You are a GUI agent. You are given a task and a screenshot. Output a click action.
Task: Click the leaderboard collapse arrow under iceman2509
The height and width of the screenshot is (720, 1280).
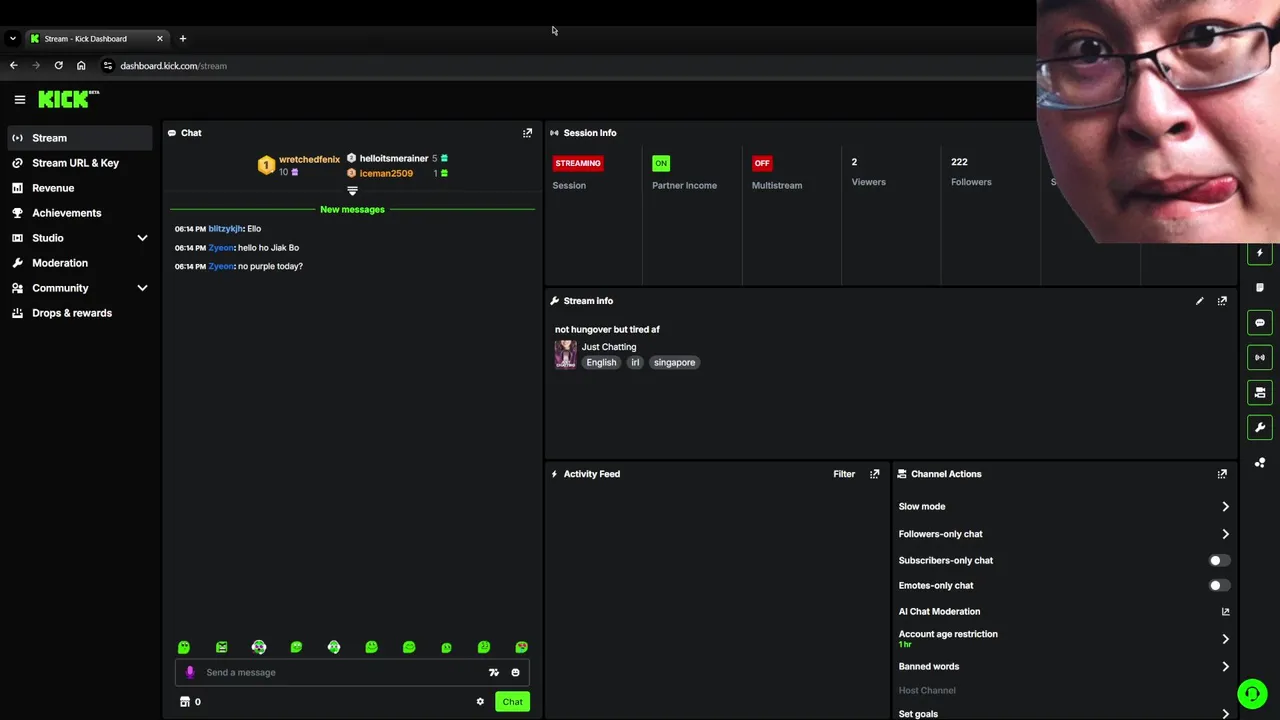[x=352, y=191]
